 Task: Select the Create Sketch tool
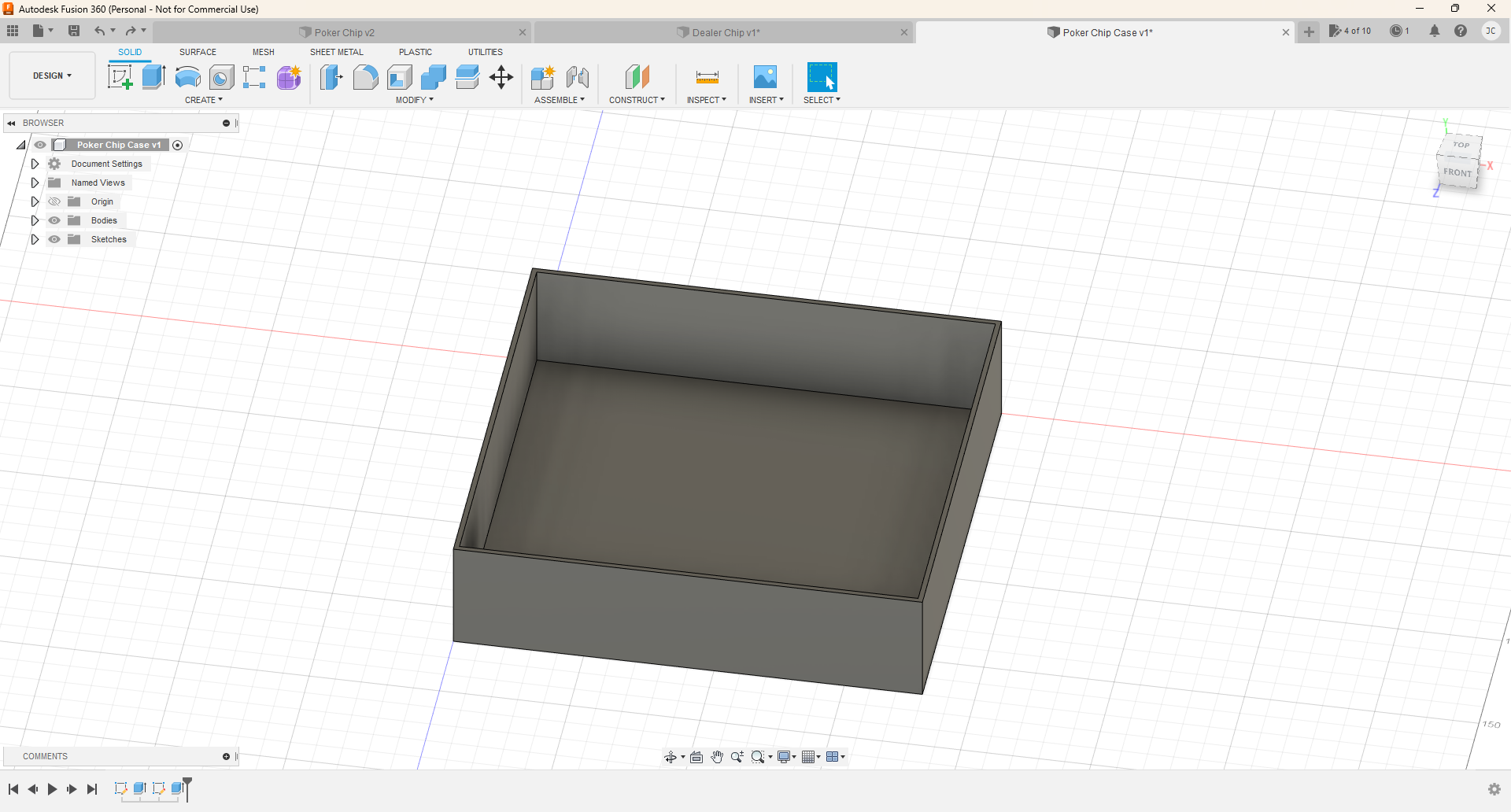[120, 77]
